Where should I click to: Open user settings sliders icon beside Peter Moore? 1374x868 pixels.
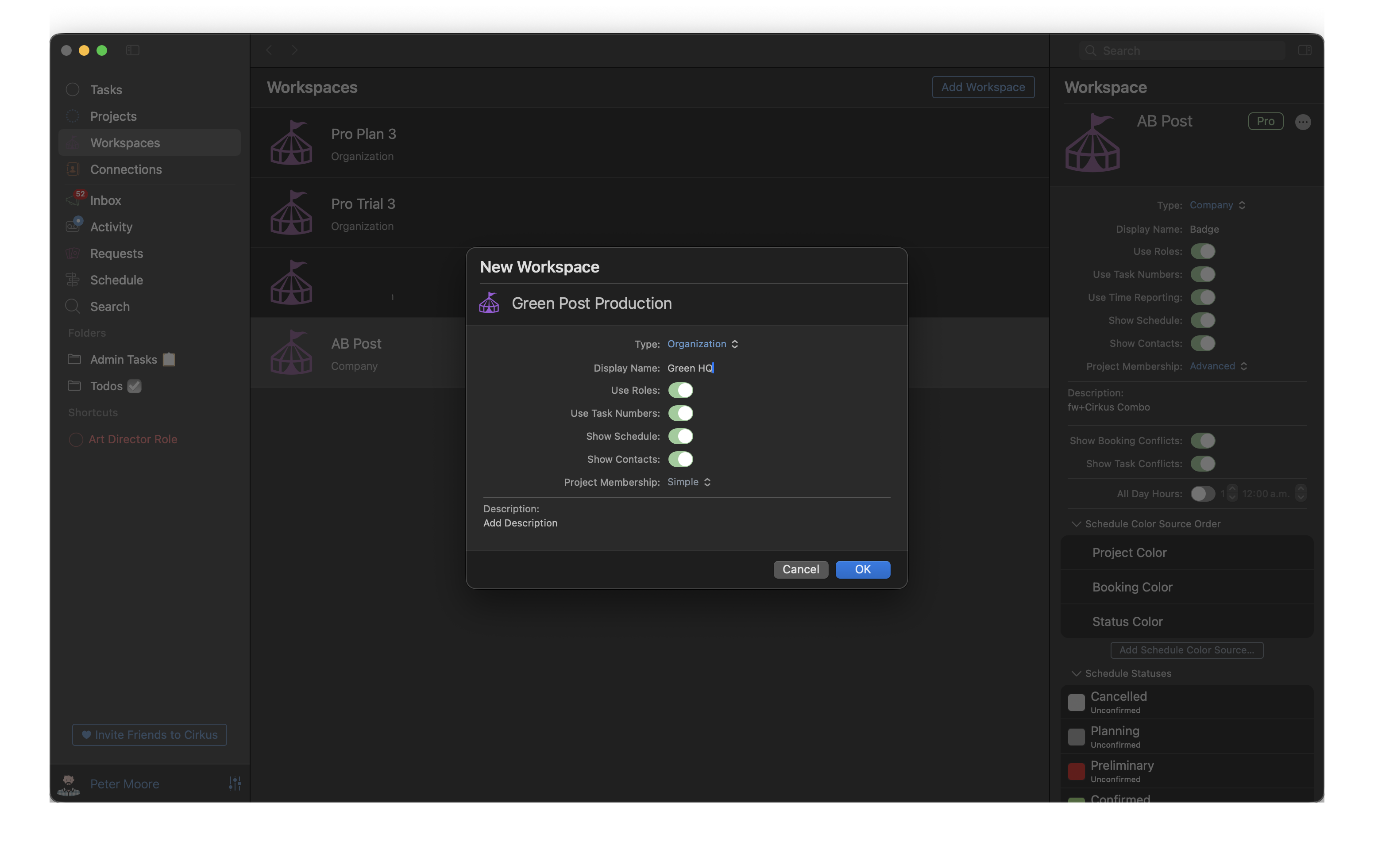point(235,784)
